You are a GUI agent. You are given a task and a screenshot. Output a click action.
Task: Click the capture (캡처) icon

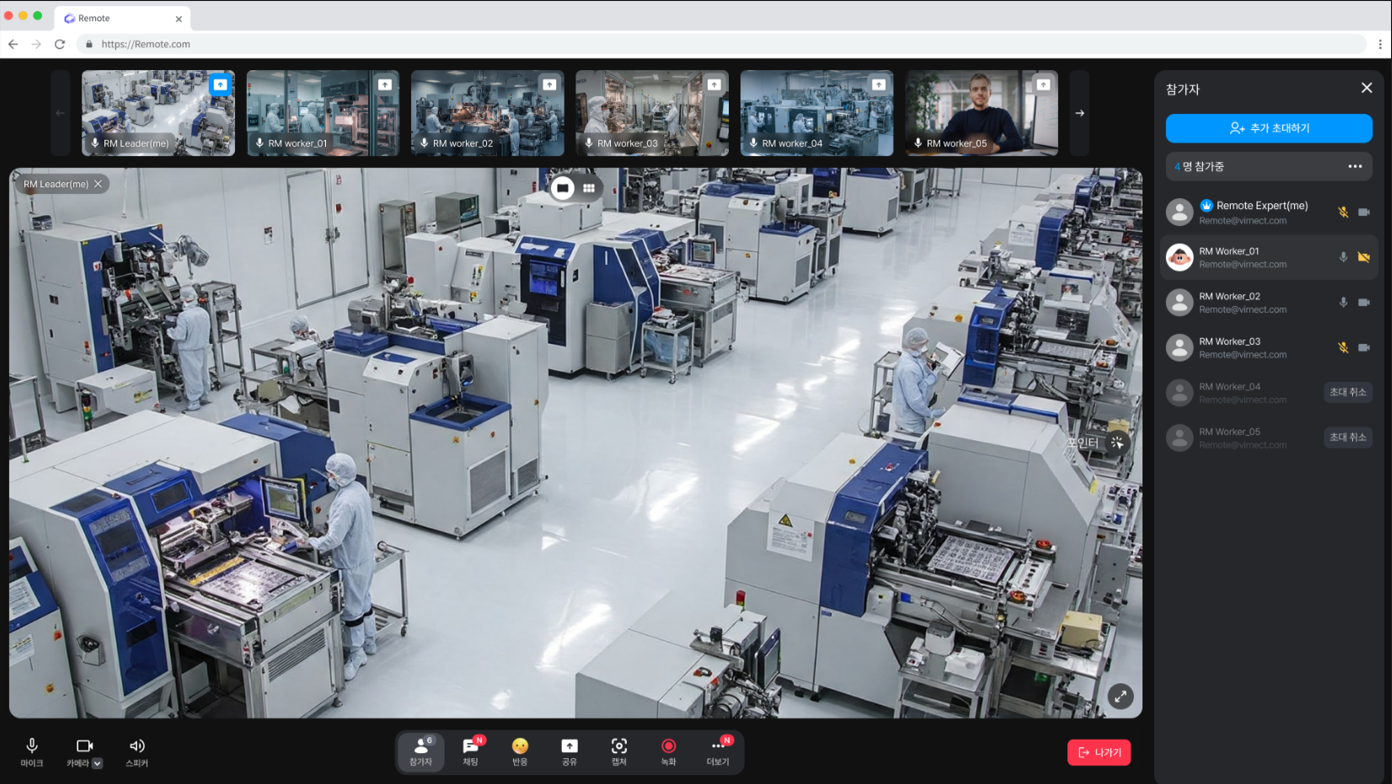[x=619, y=751]
